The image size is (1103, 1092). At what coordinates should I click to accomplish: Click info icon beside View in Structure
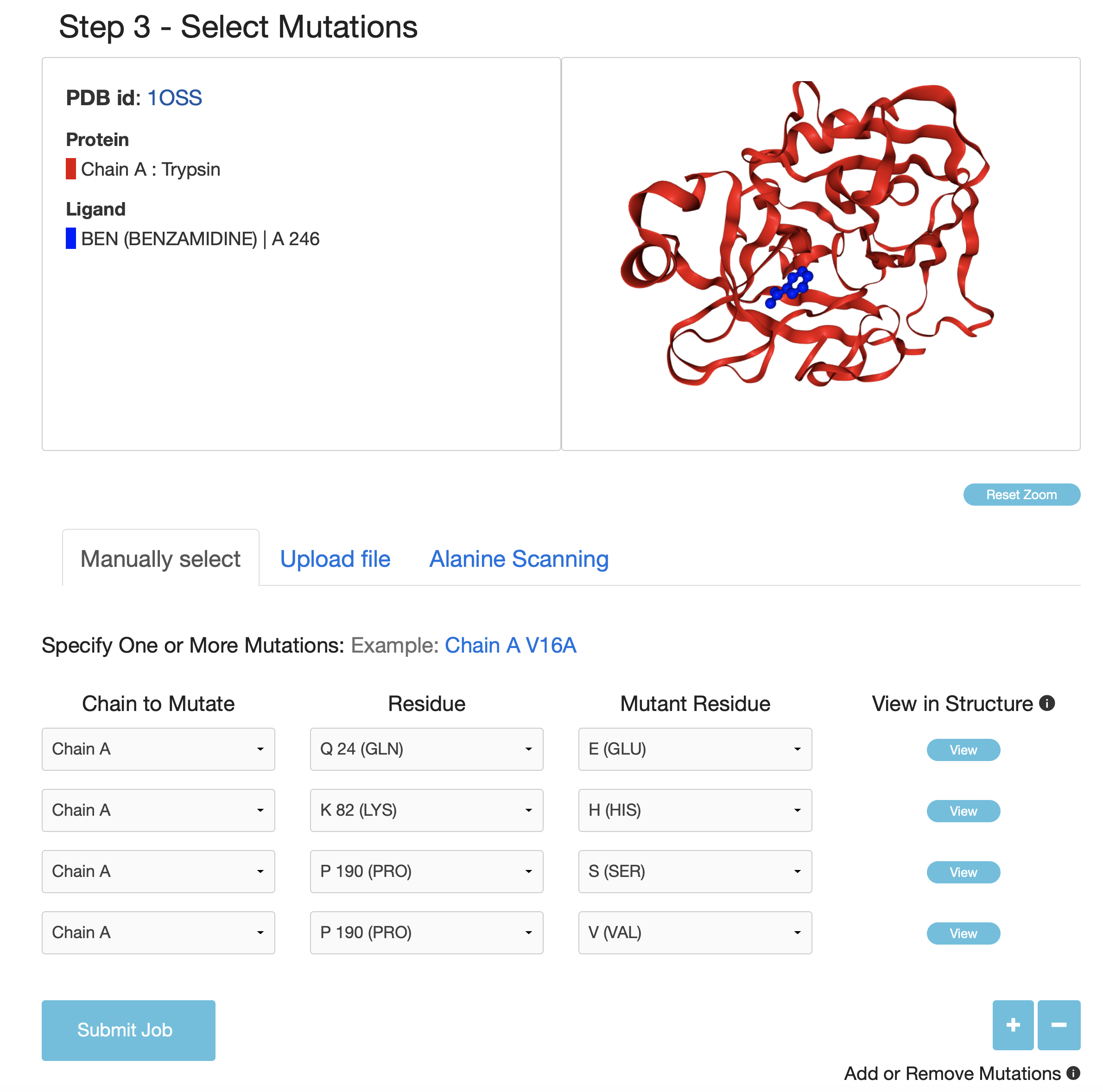click(x=1046, y=703)
